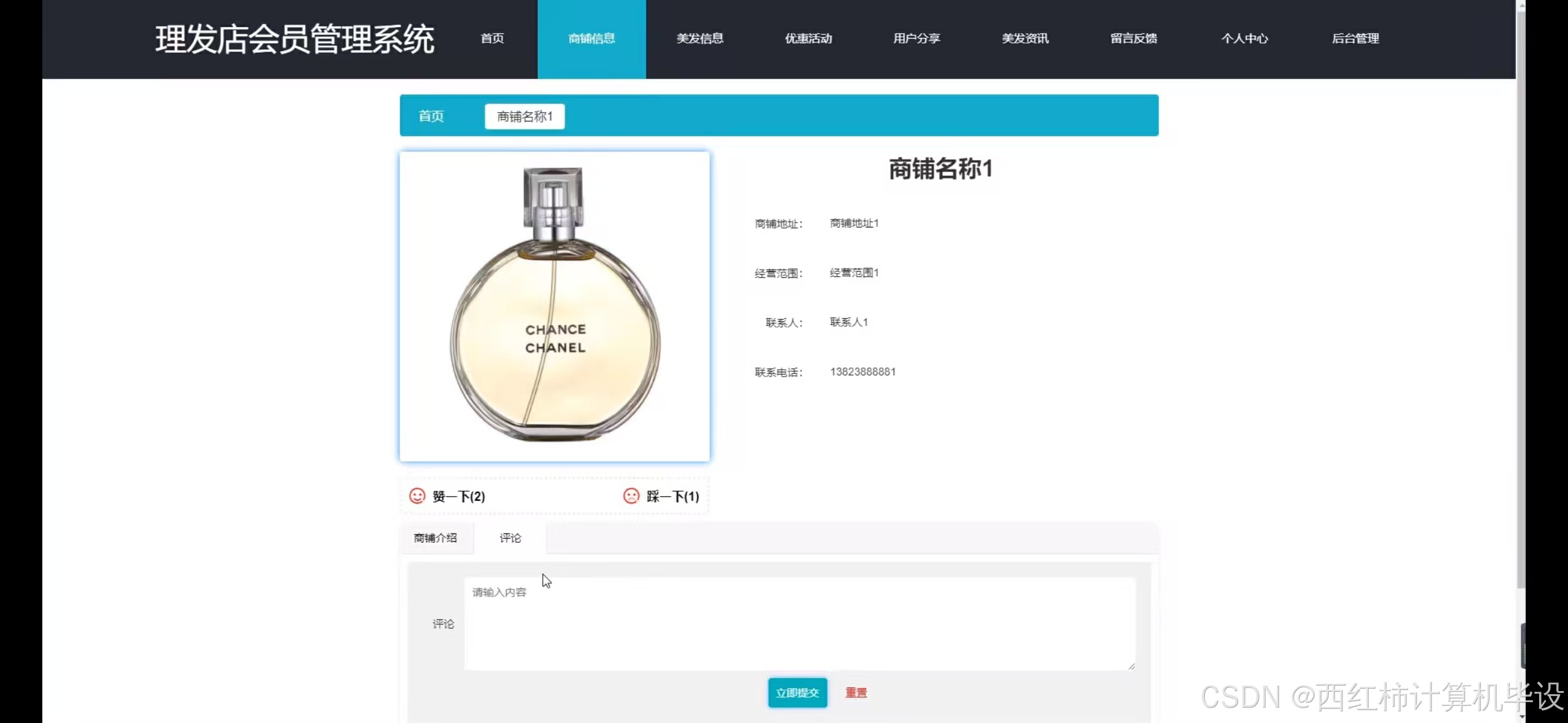Open the 留言反馈 navigation item

click(x=1133, y=38)
